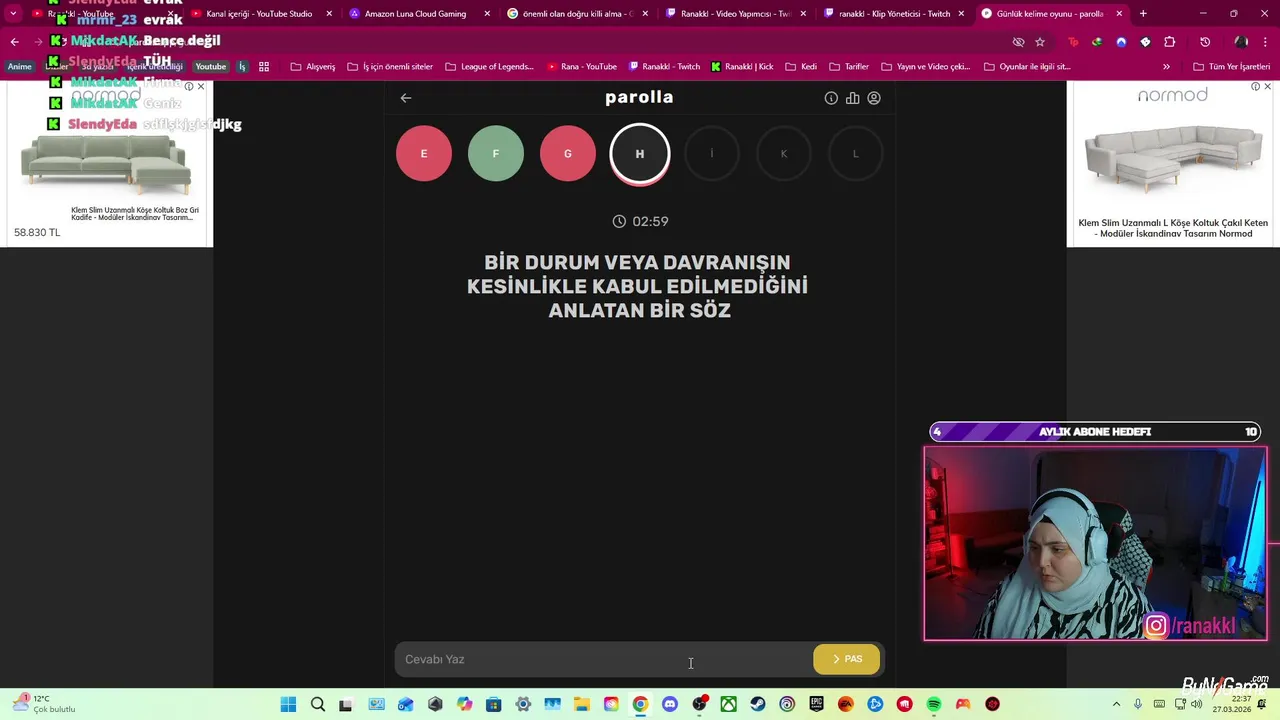This screenshot has height=720, width=1280.
Task: Bookmark this page with the star icon
Action: pos(1040,42)
